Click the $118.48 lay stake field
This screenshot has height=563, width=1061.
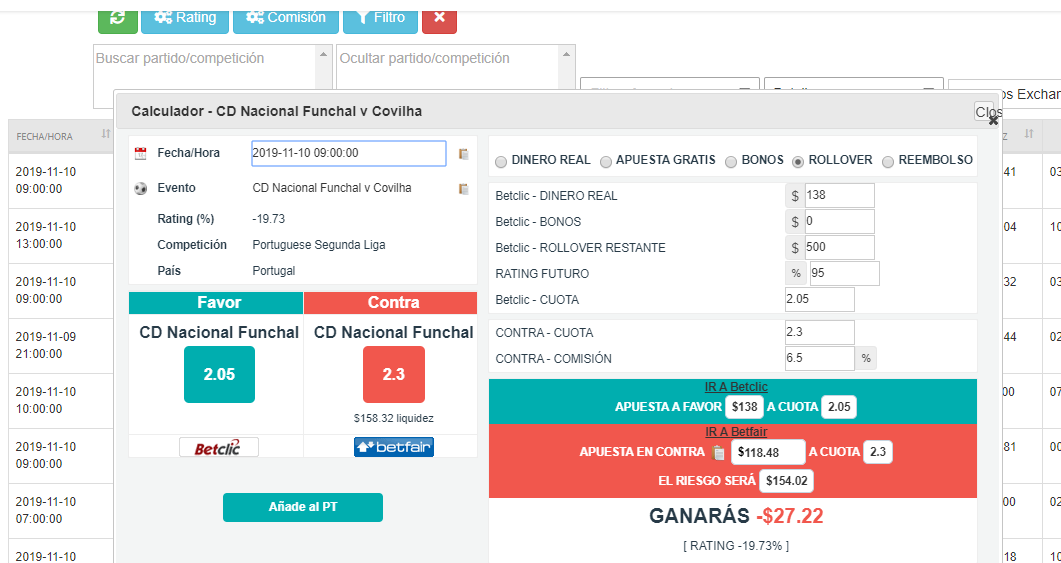point(768,452)
